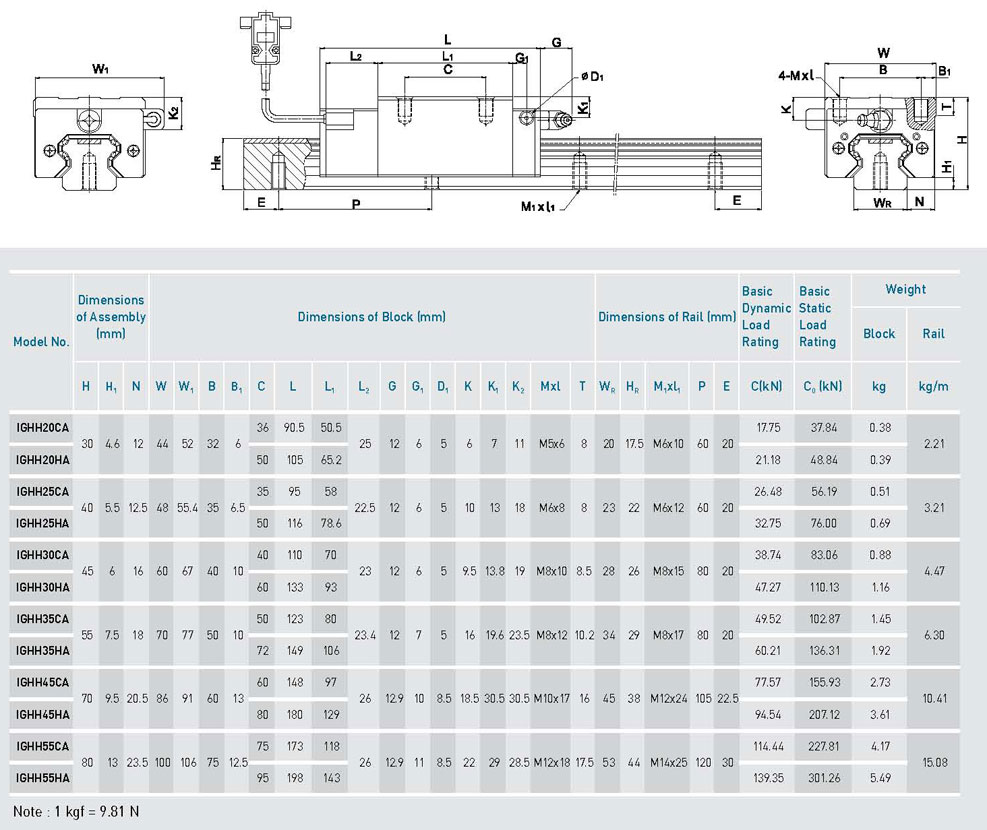987x830 pixels.
Task: Click the M6x12 rail bolt cell
Action: (668, 508)
